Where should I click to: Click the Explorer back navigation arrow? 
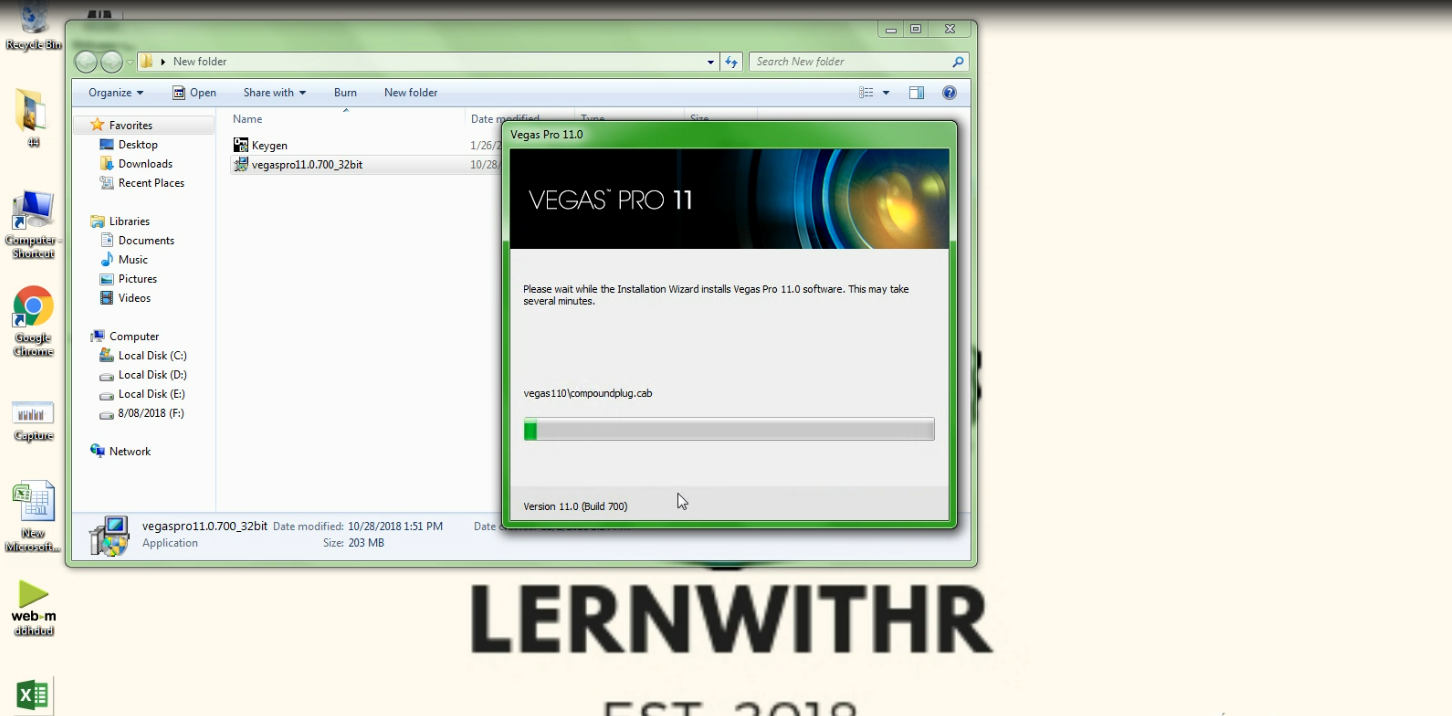87,62
